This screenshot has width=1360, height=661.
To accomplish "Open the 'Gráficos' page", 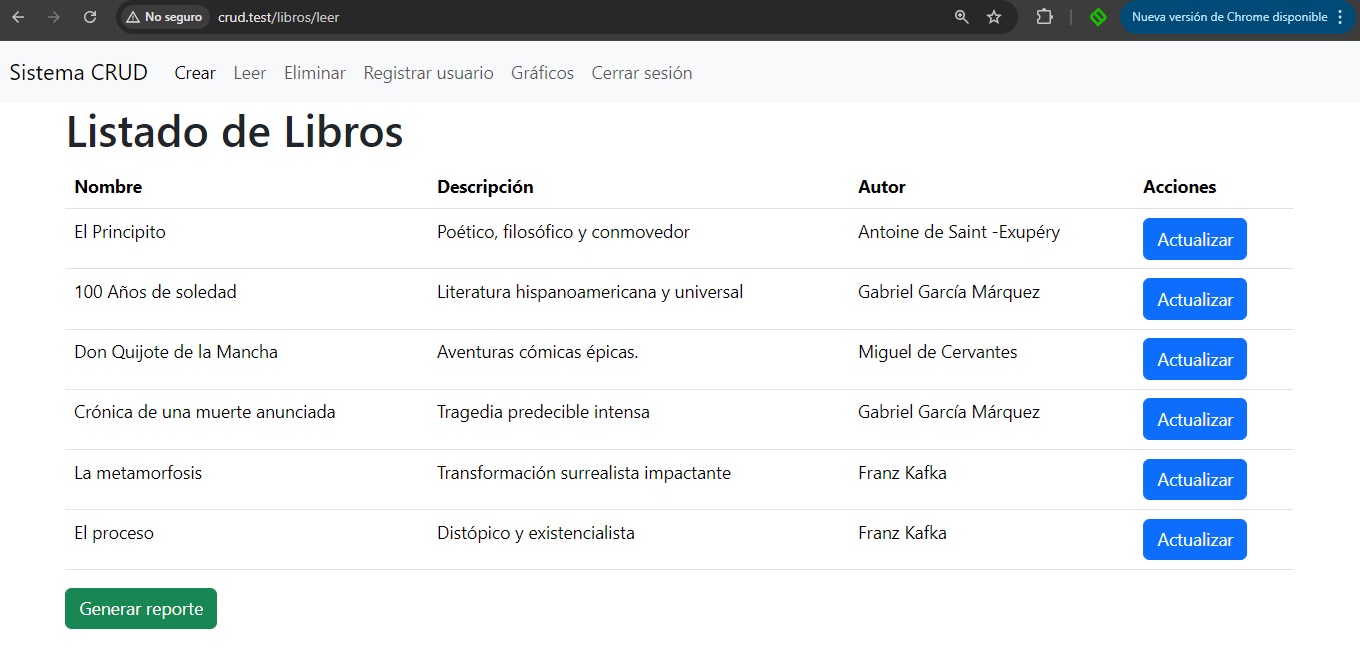I will [542, 72].
